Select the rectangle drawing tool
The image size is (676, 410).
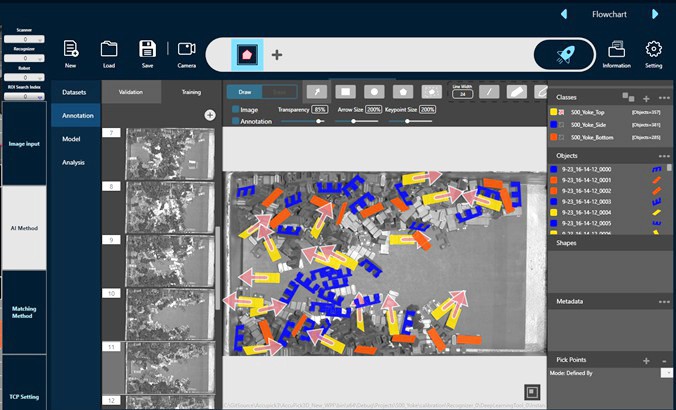pos(345,91)
